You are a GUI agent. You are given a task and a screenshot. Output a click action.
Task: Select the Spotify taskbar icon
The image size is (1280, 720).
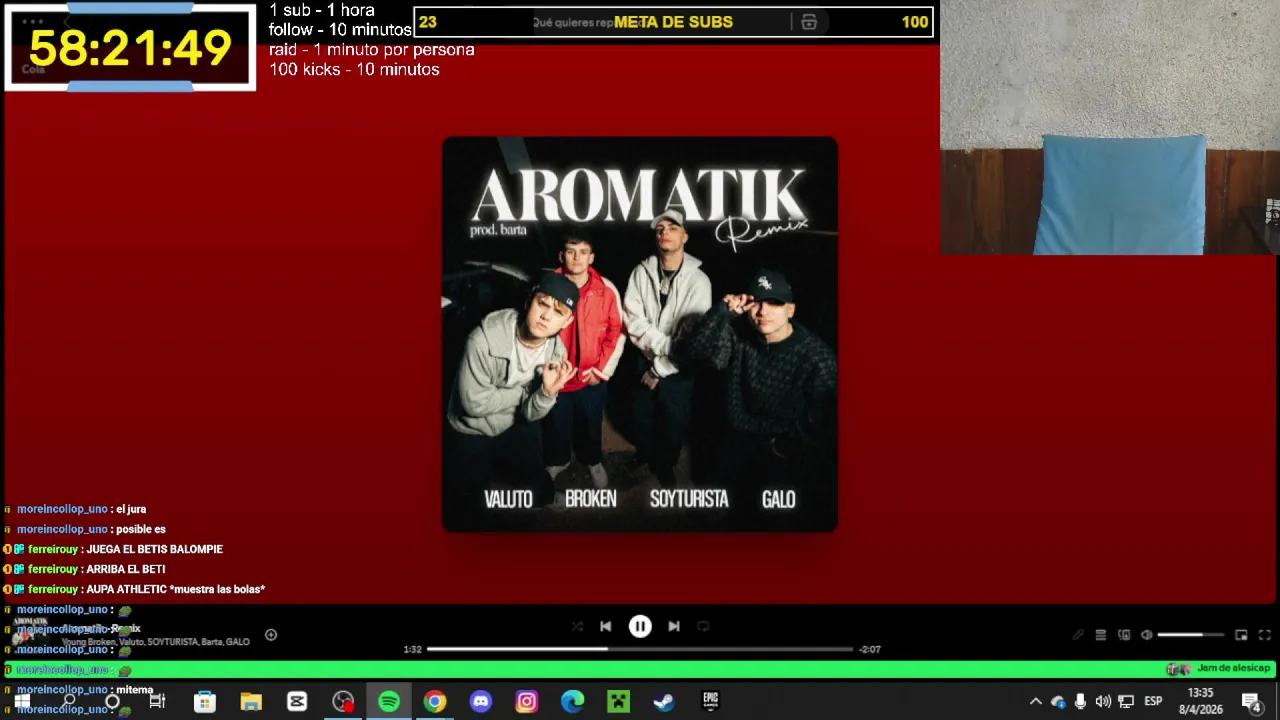point(389,701)
